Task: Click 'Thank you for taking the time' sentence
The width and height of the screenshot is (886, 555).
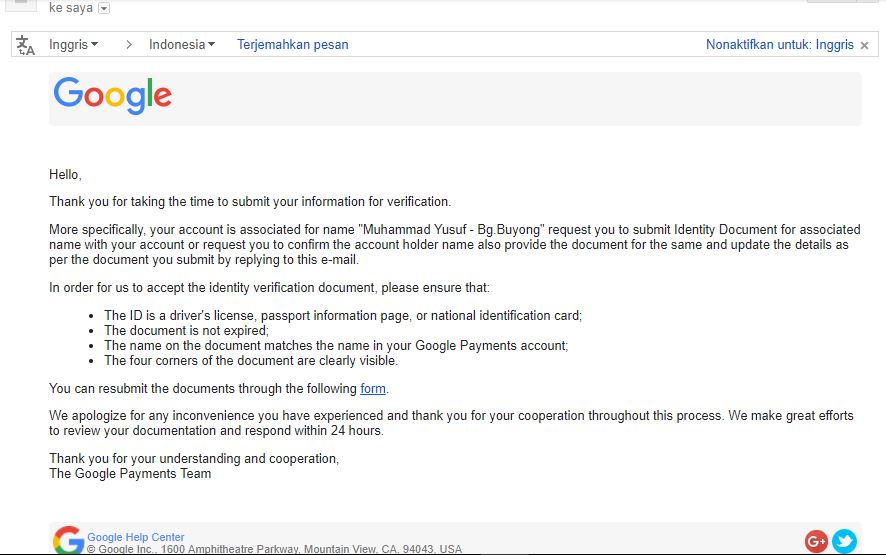Action: point(250,202)
